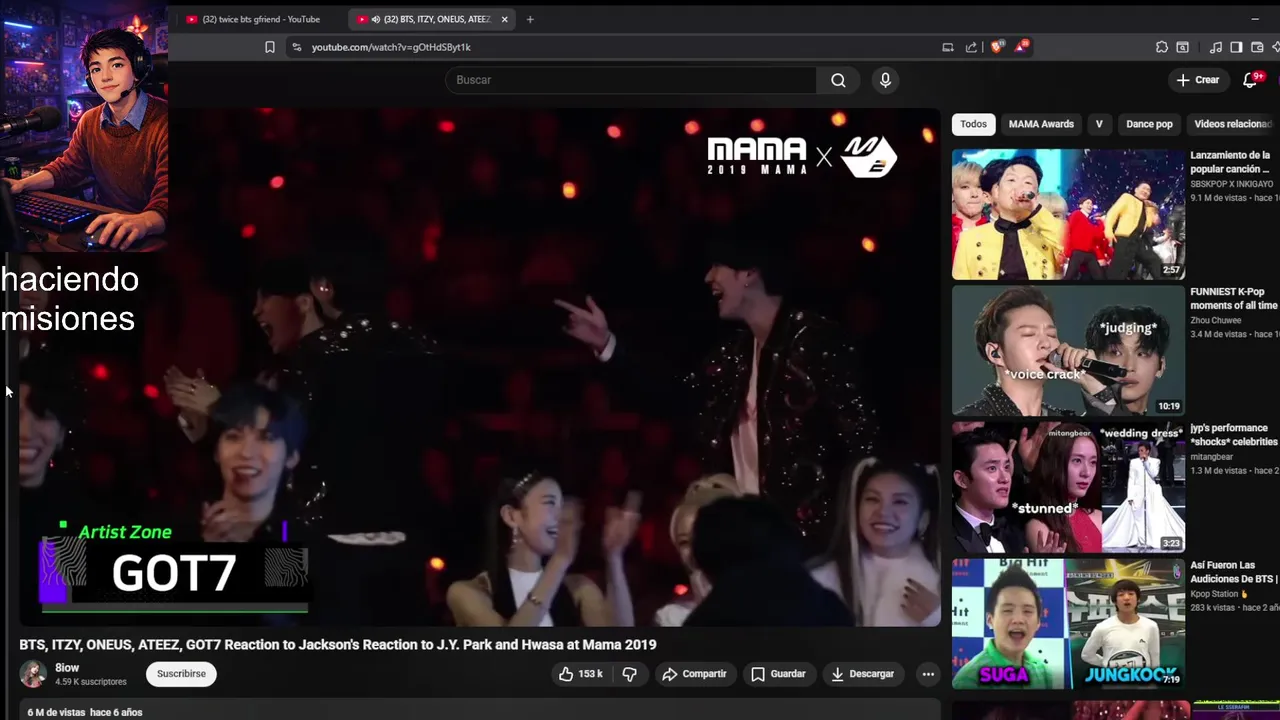Open the SUGA JUNGKOOK auditions thumbnail

point(1068,624)
